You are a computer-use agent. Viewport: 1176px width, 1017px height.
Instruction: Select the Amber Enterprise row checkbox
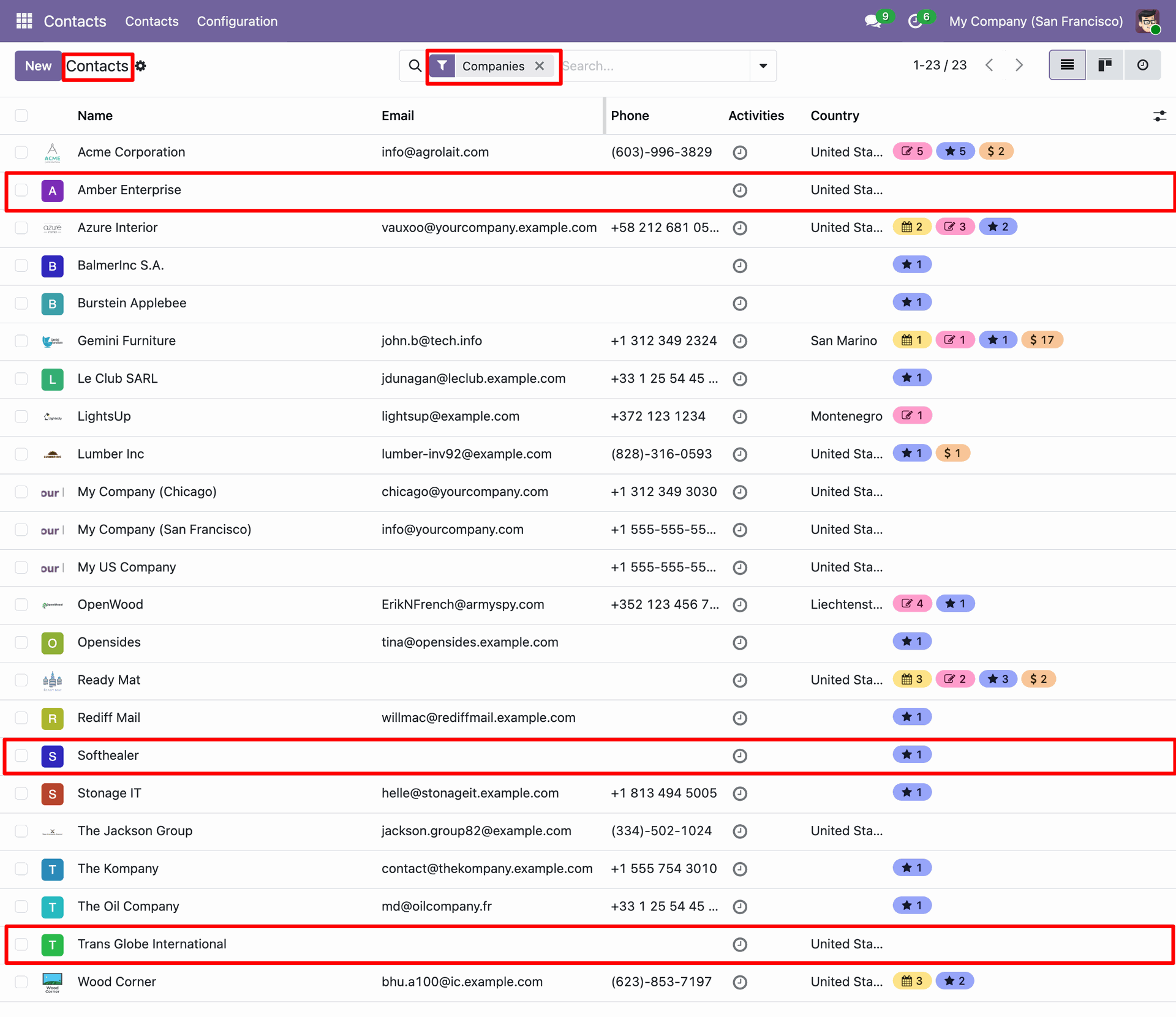(x=21, y=190)
